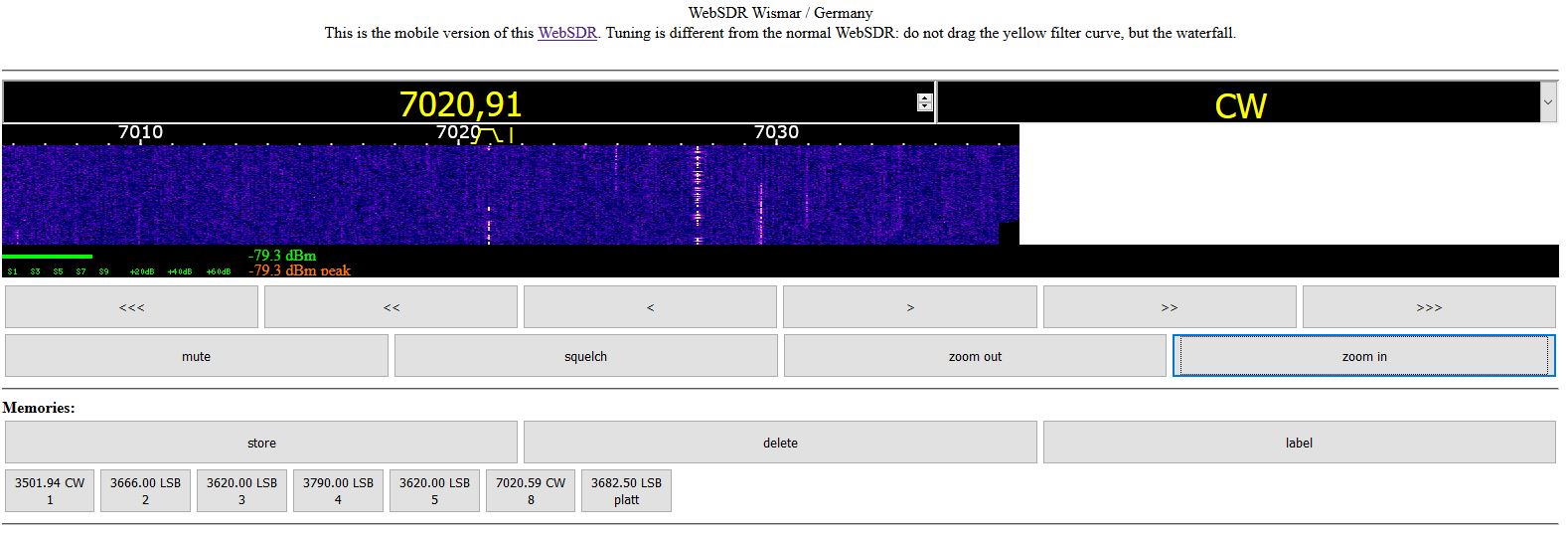This screenshot has height=536, width=1568.
Task: Zoom in the waterfall display
Action: pyautogui.click(x=1363, y=356)
